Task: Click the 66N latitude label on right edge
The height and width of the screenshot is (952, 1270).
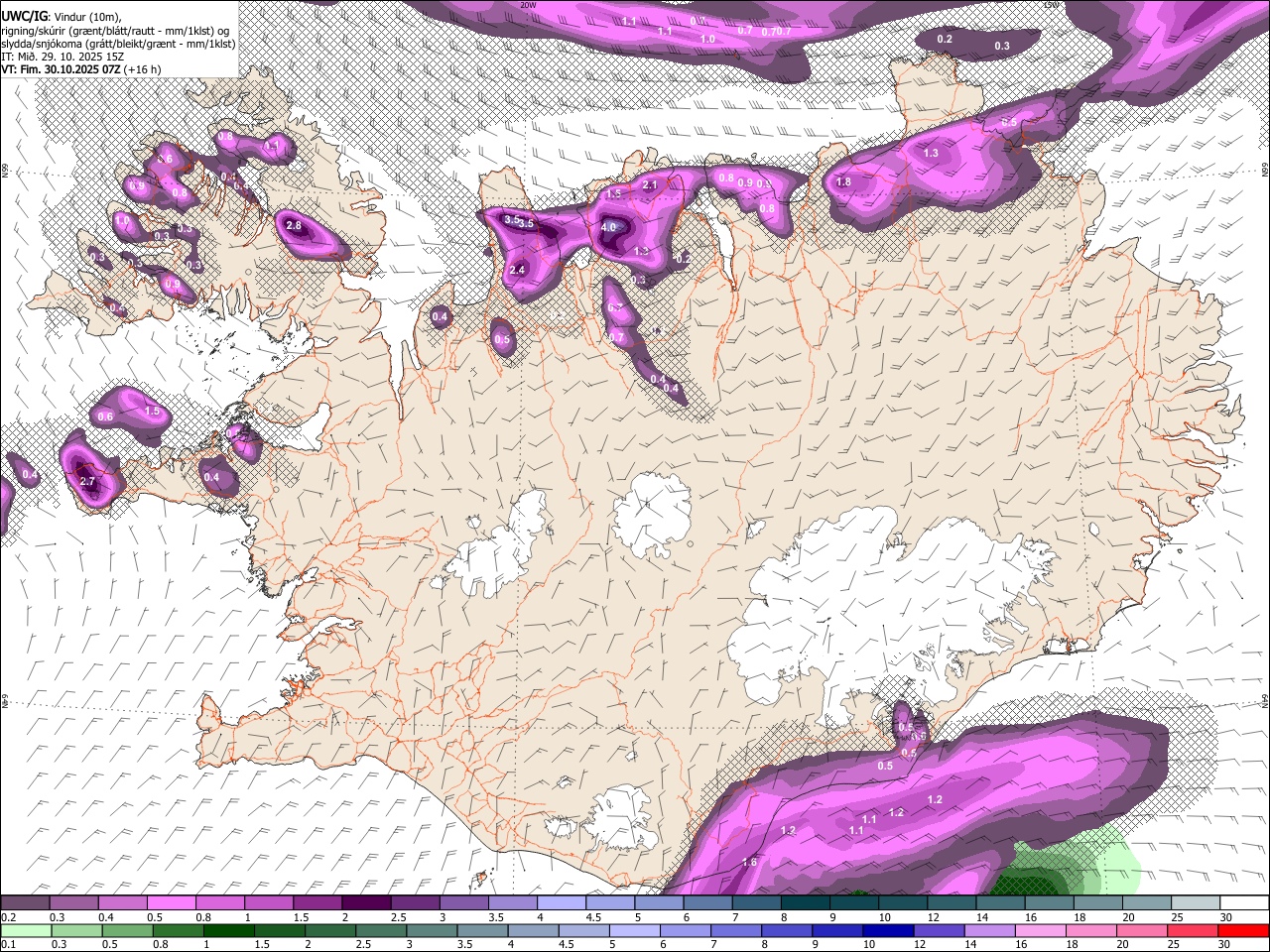Action: 1265,171
